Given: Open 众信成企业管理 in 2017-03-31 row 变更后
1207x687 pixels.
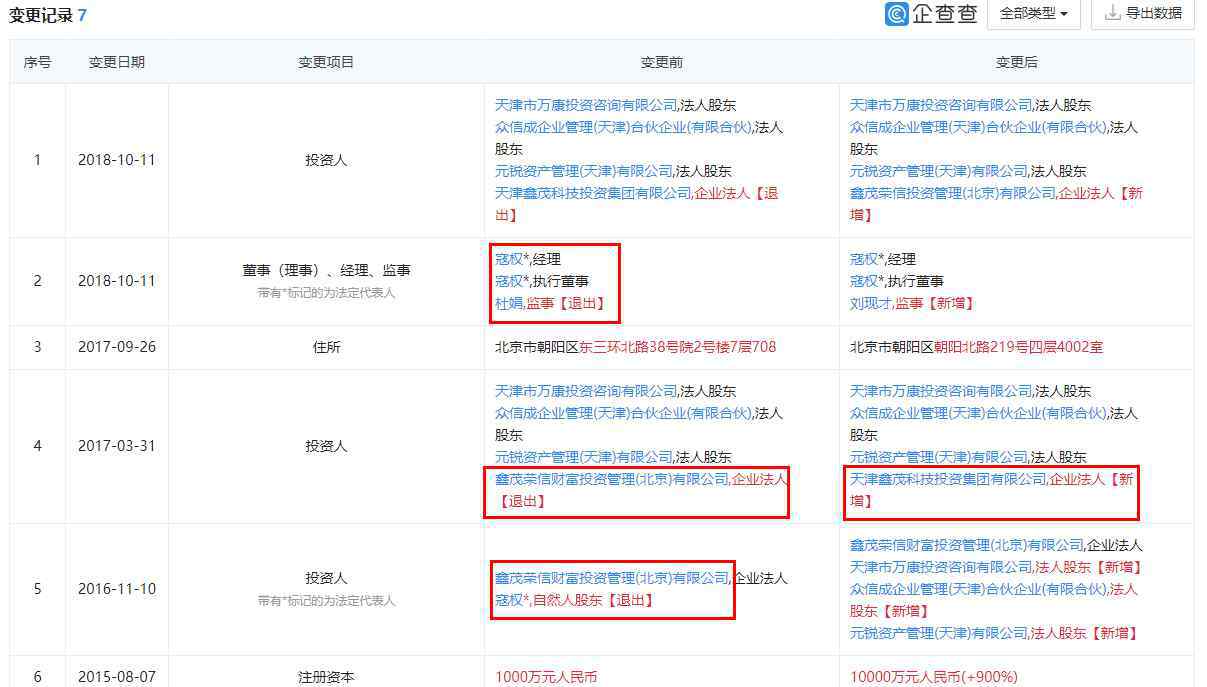Looking at the screenshot, I should [978, 413].
